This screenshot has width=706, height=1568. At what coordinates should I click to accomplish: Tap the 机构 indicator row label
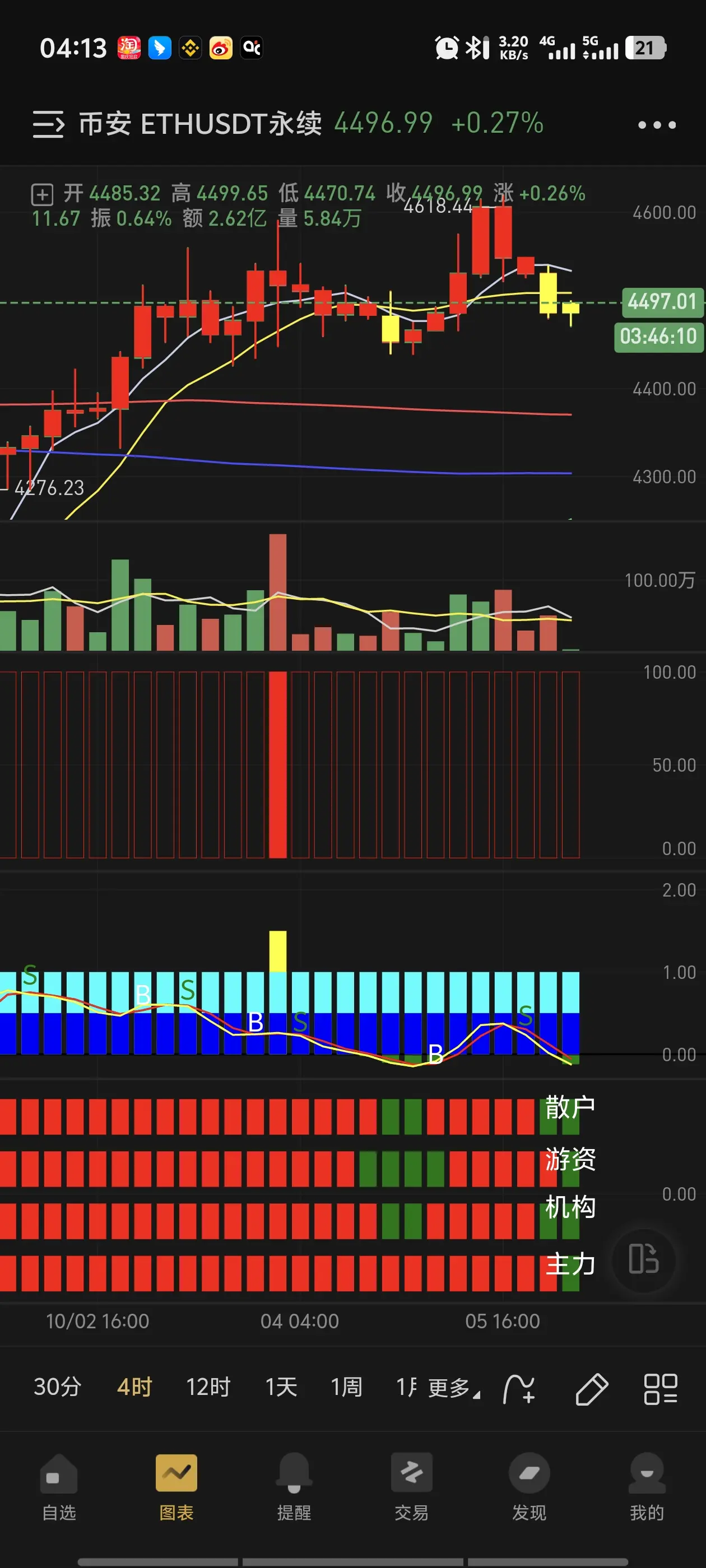tap(570, 1207)
